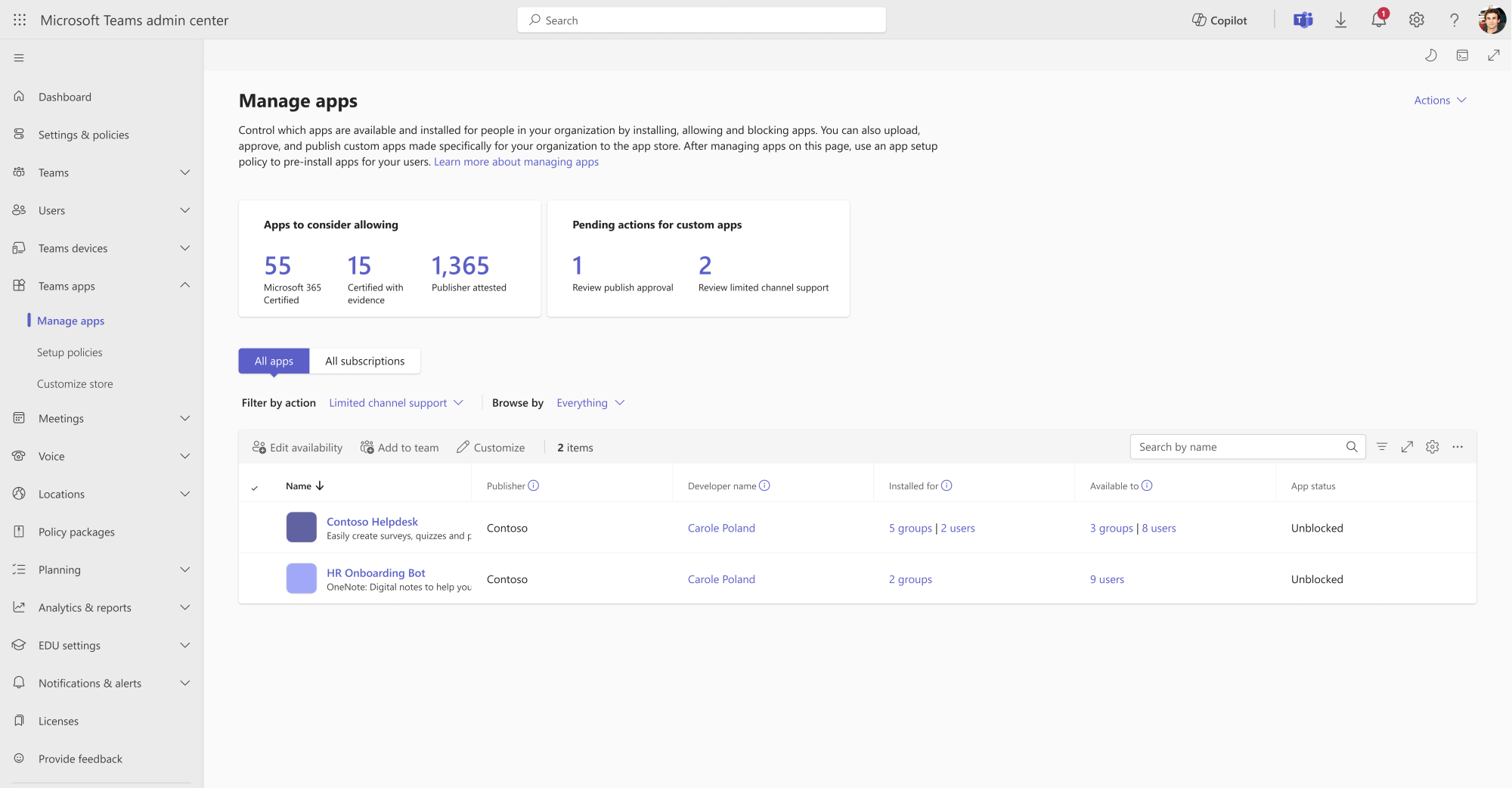Click the help question mark icon

pyautogui.click(x=1454, y=20)
